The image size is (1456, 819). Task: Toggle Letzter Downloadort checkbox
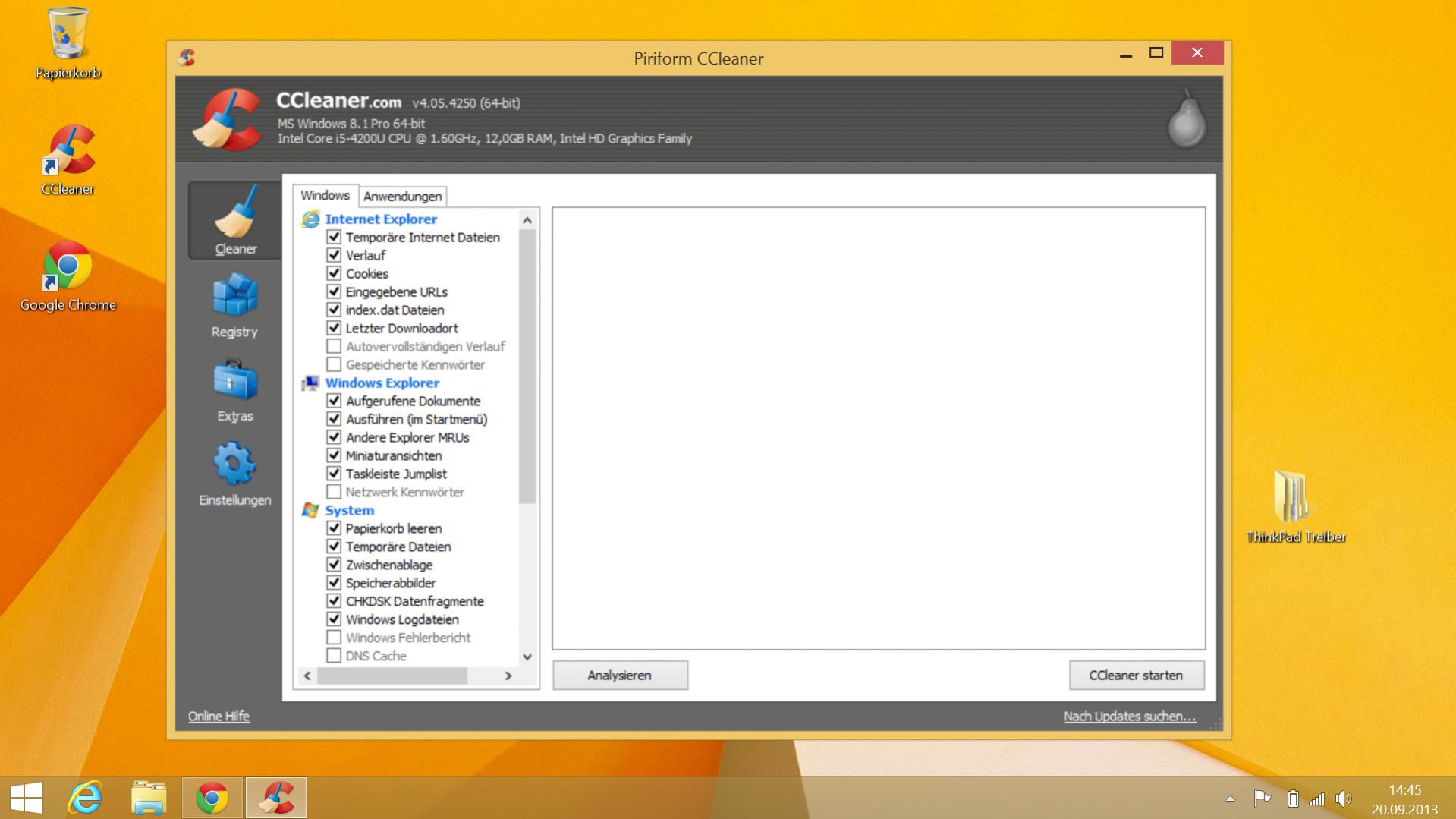pos(334,328)
